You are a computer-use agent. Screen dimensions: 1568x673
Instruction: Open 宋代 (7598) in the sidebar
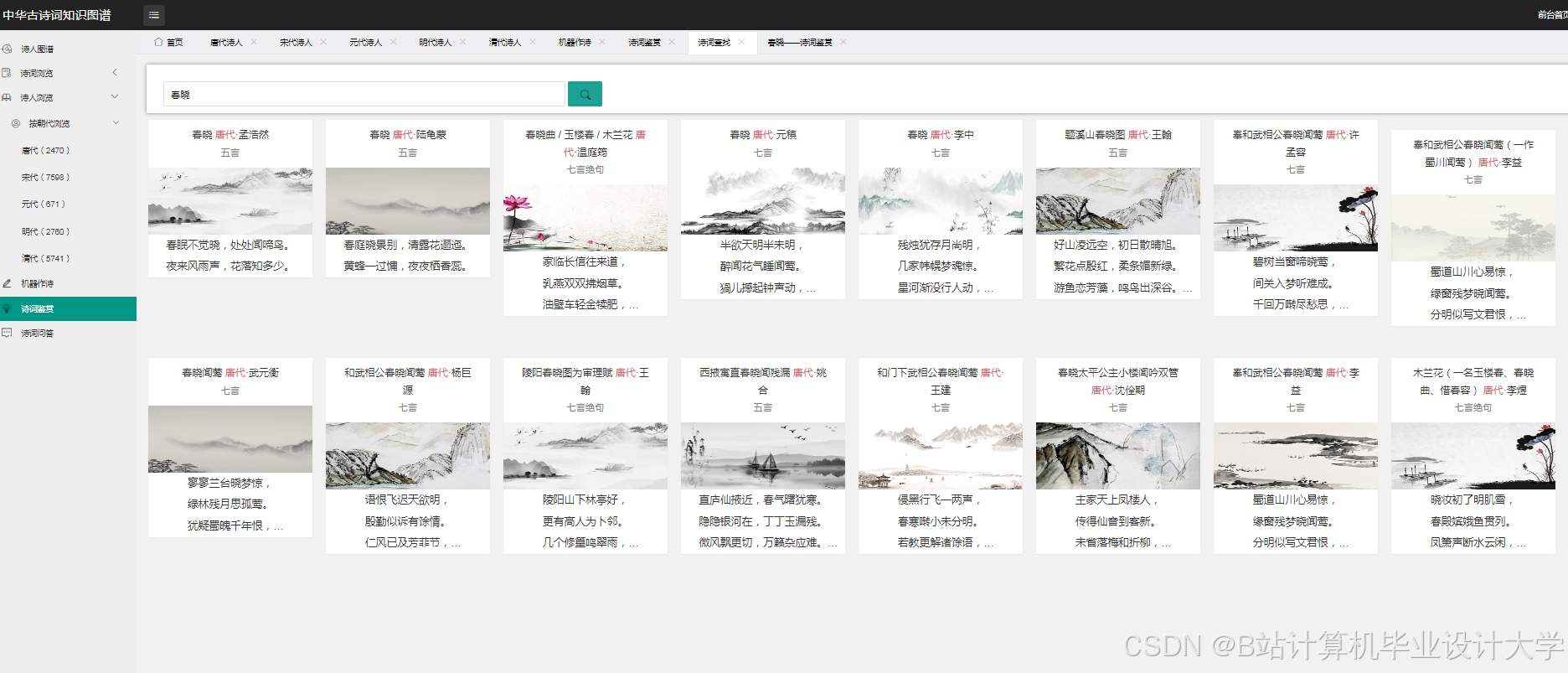click(x=45, y=178)
